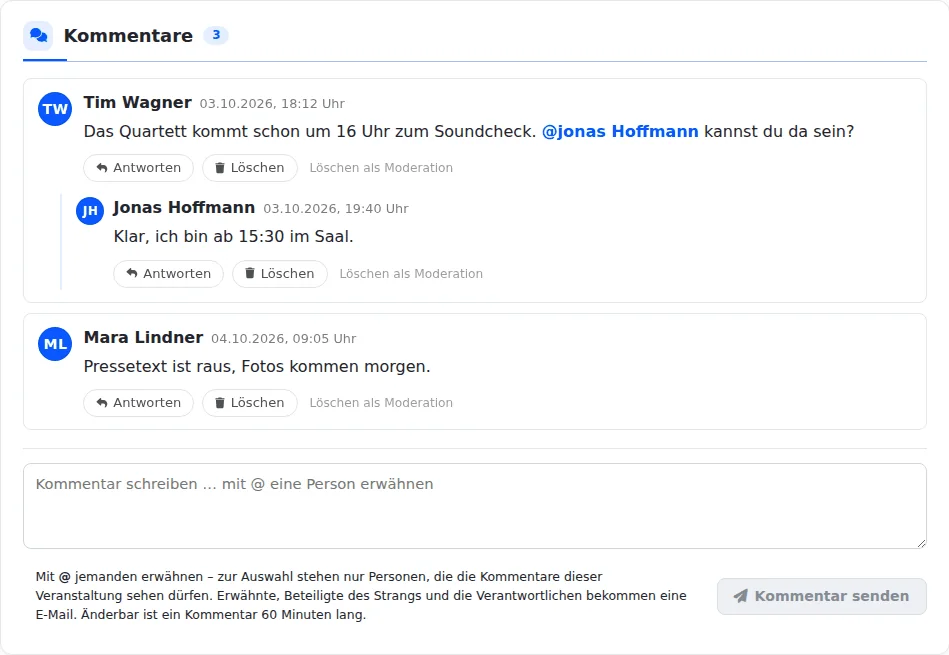Click the Jonas Hoffmann author name
The width and height of the screenshot is (949, 655).
tap(184, 208)
